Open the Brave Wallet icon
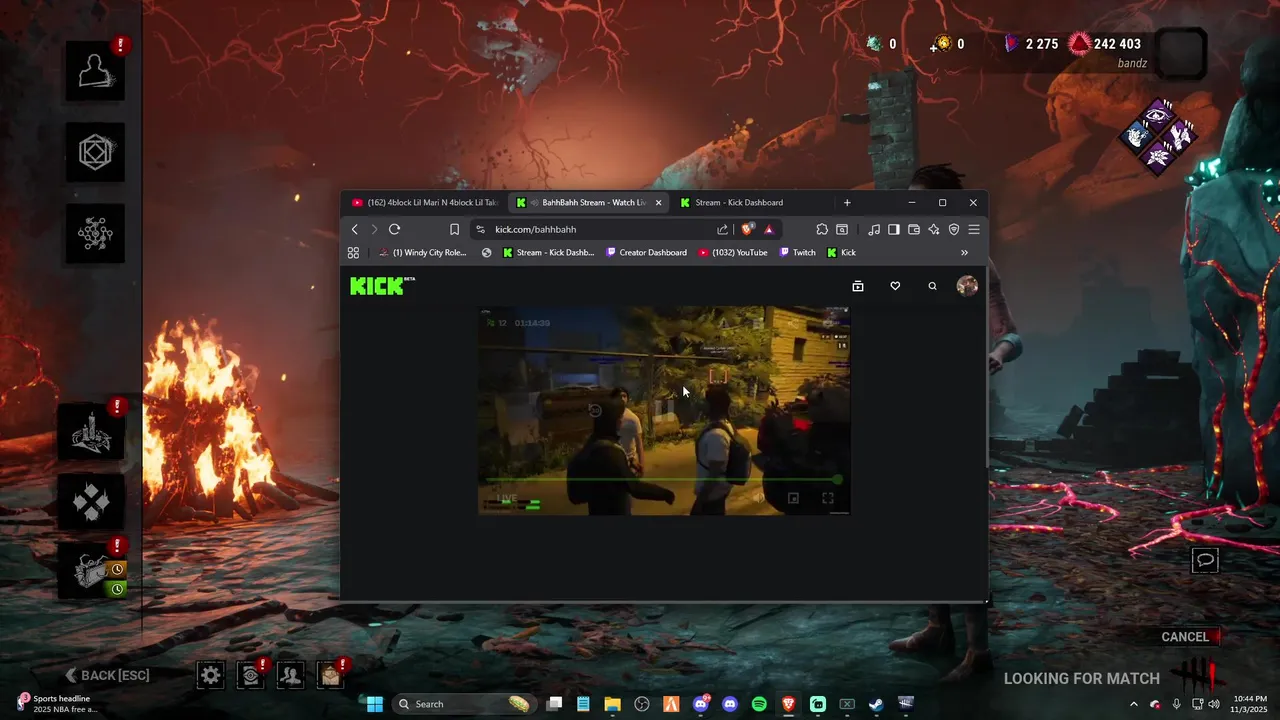 [914, 229]
